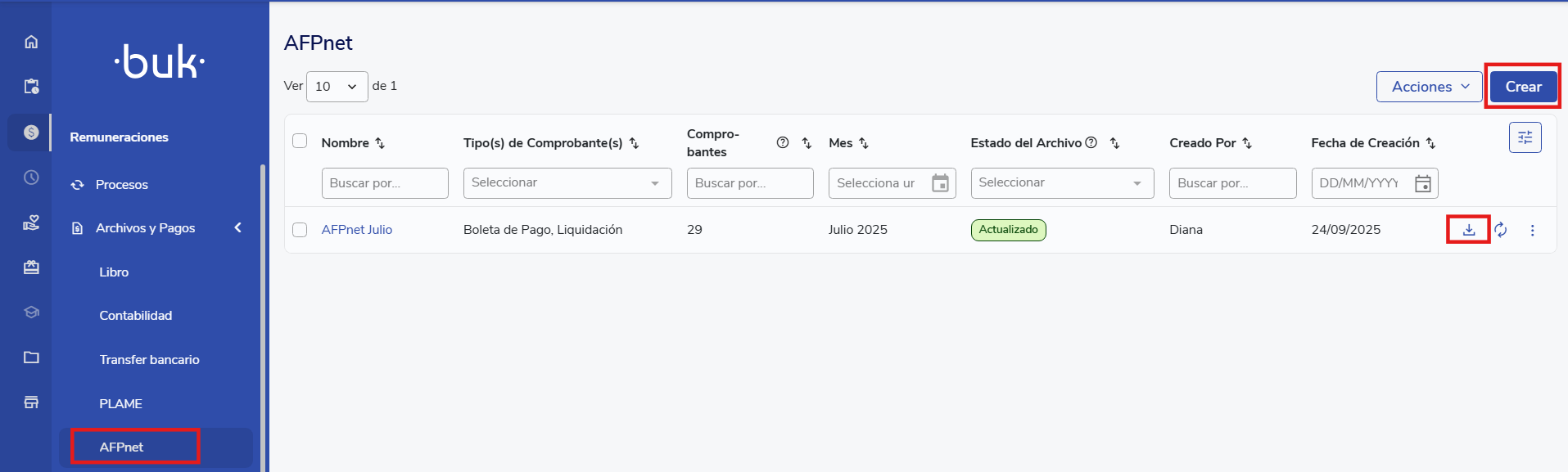Viewport: 1568px width, 472px height.
Task: Go to Libro in the sidebar
Action: click(114, 272)
